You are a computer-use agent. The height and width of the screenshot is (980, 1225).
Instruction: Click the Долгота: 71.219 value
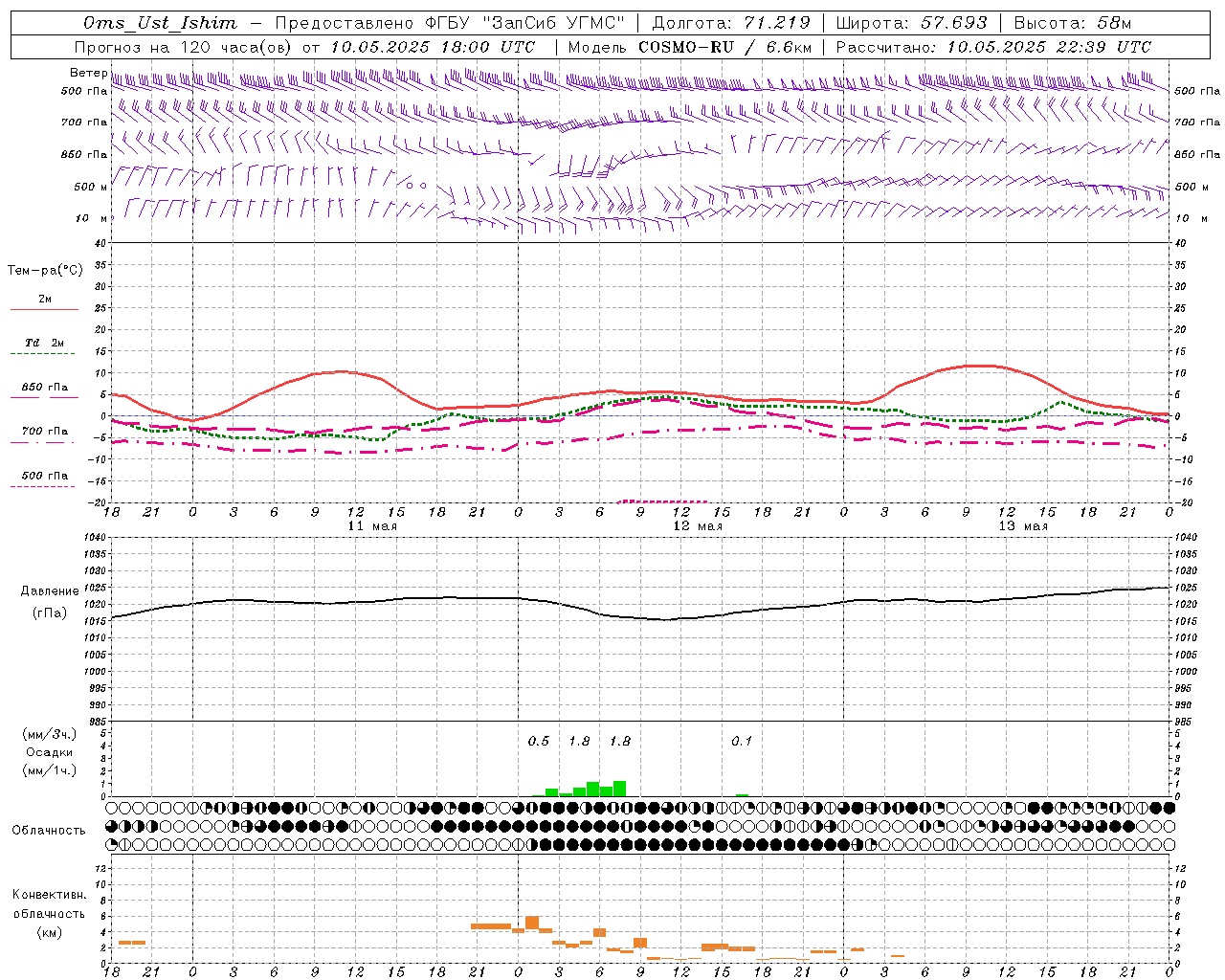(730, 23)
